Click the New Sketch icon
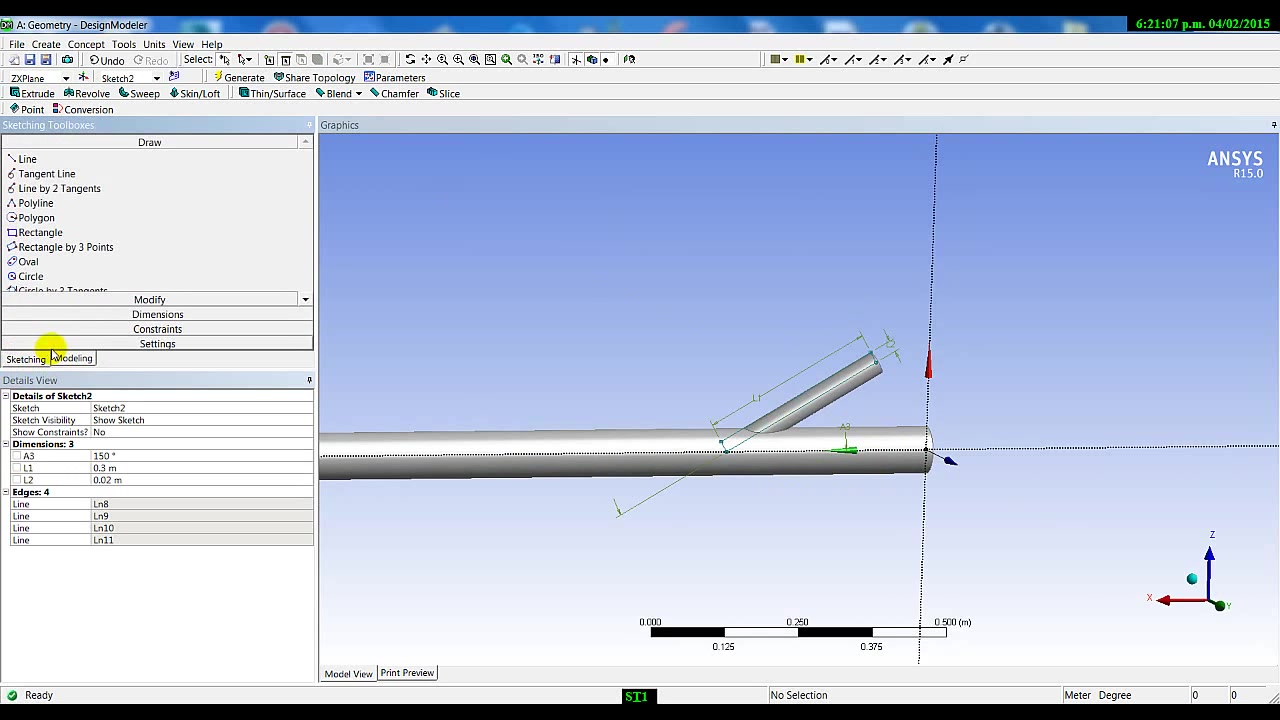The height and width of the screenshot is (720, 1280). (x=174, y=77)
